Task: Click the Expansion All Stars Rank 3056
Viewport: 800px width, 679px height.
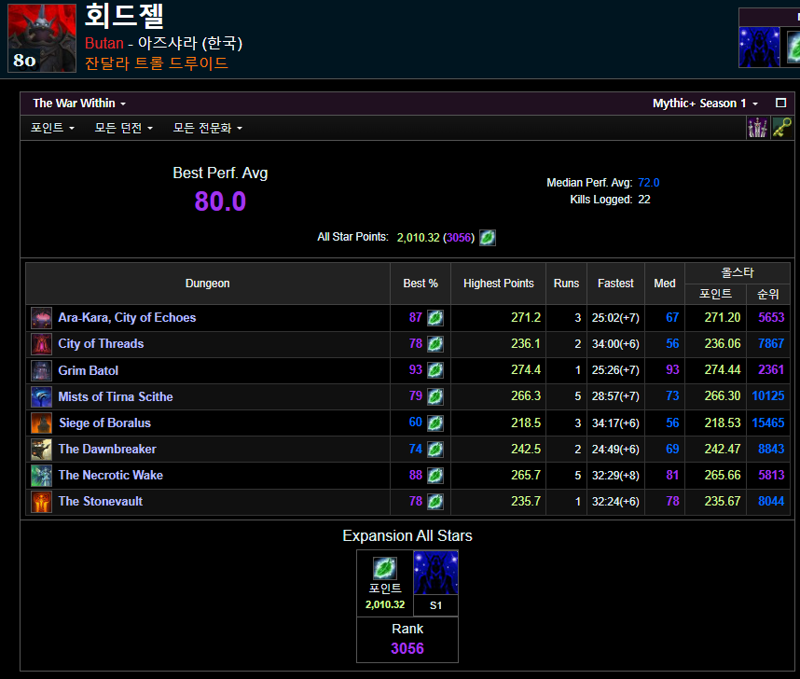Action: point(407,648)
